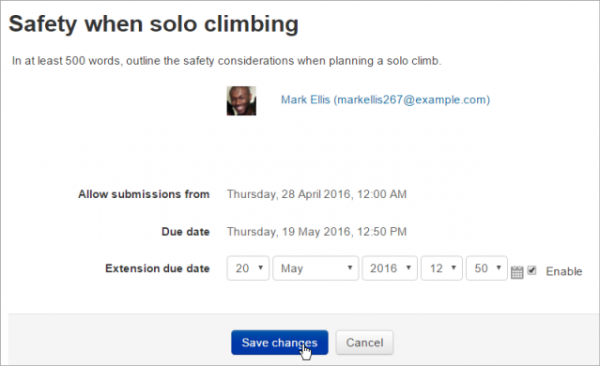Click the Enable label text
Image resolution: width=600 pixels, height=366 pixels.
(x=564, y=271)
